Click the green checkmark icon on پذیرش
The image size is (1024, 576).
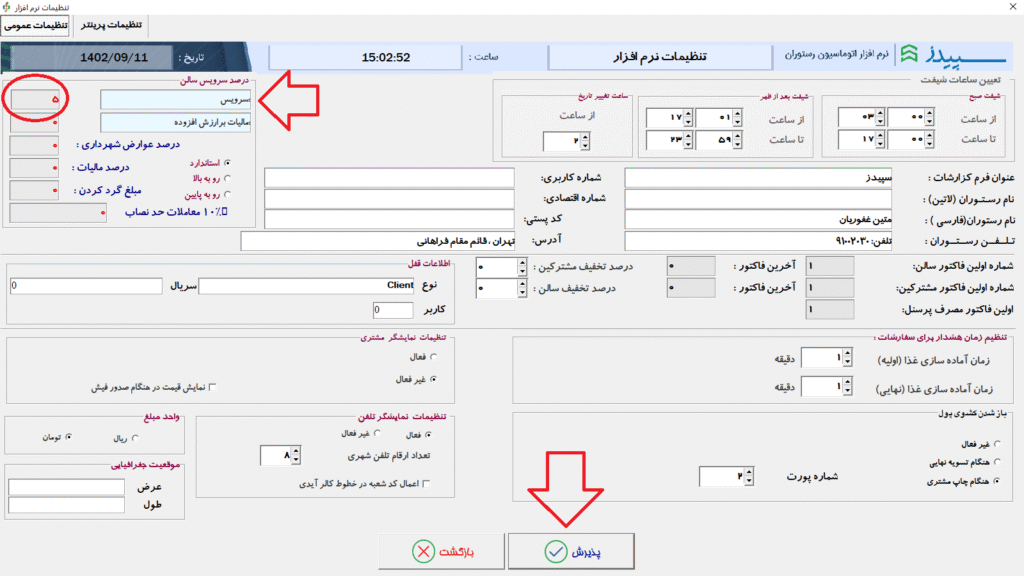click(x=554, y=552)
